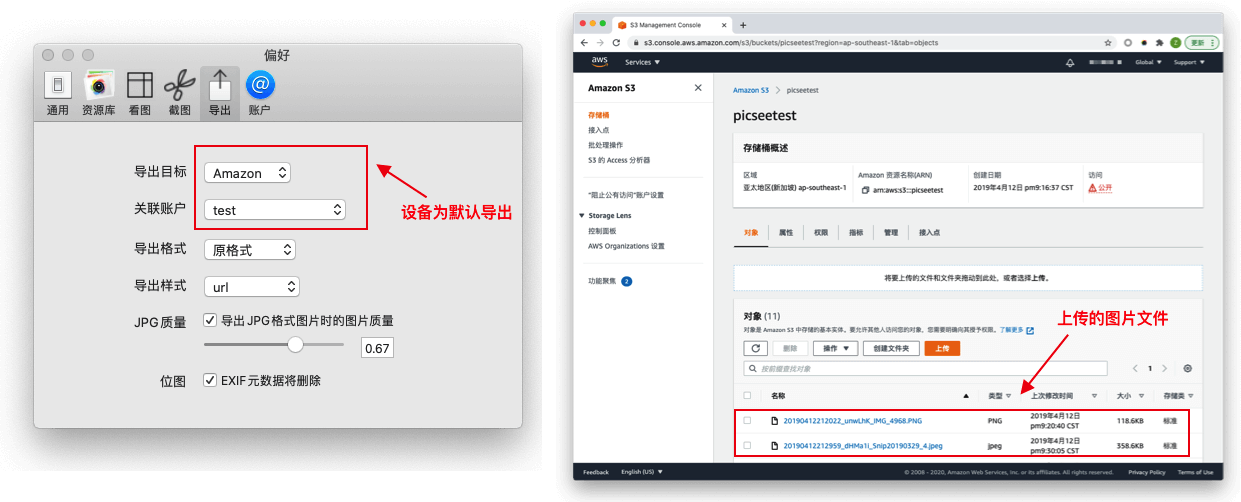Open 存储桶 in the S3 sidebar
This screenshot has width=1241, height=502.
(x=598, y=116)
